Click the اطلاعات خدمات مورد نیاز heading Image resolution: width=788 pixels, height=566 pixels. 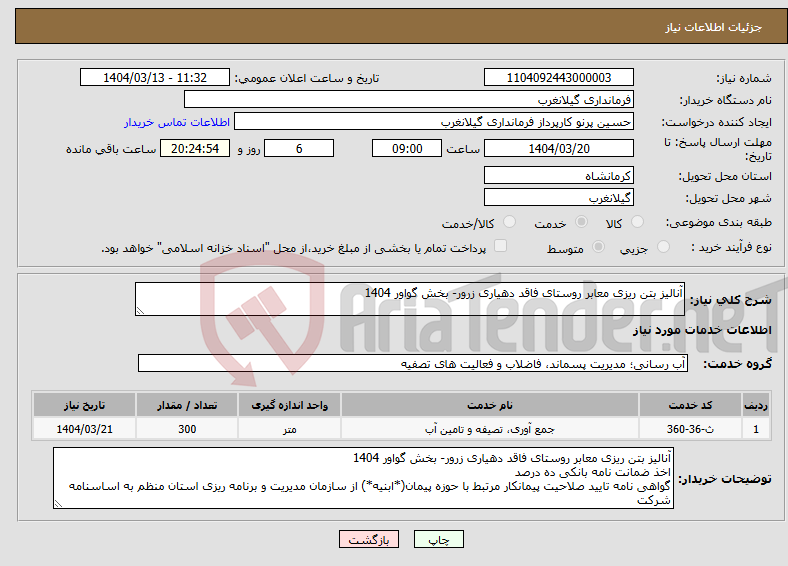pyautogui.click(x=702, y=330)
